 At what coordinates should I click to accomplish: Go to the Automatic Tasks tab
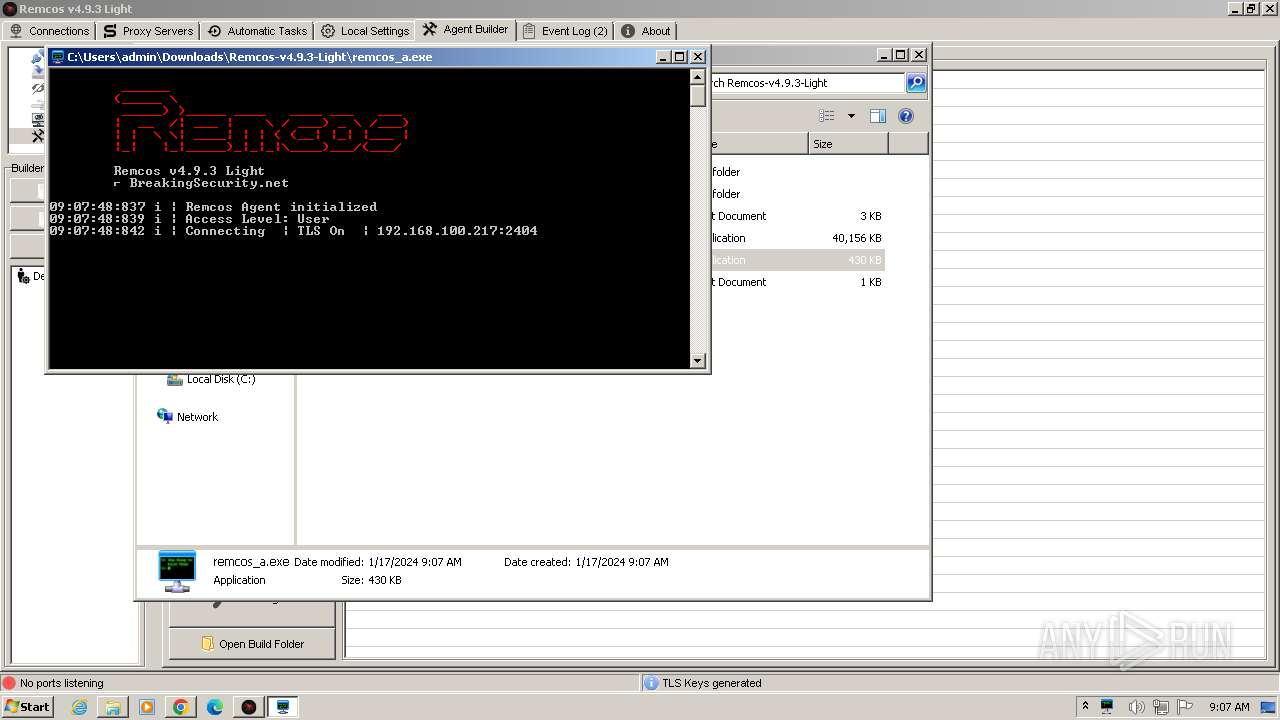(x=257, y=31)
